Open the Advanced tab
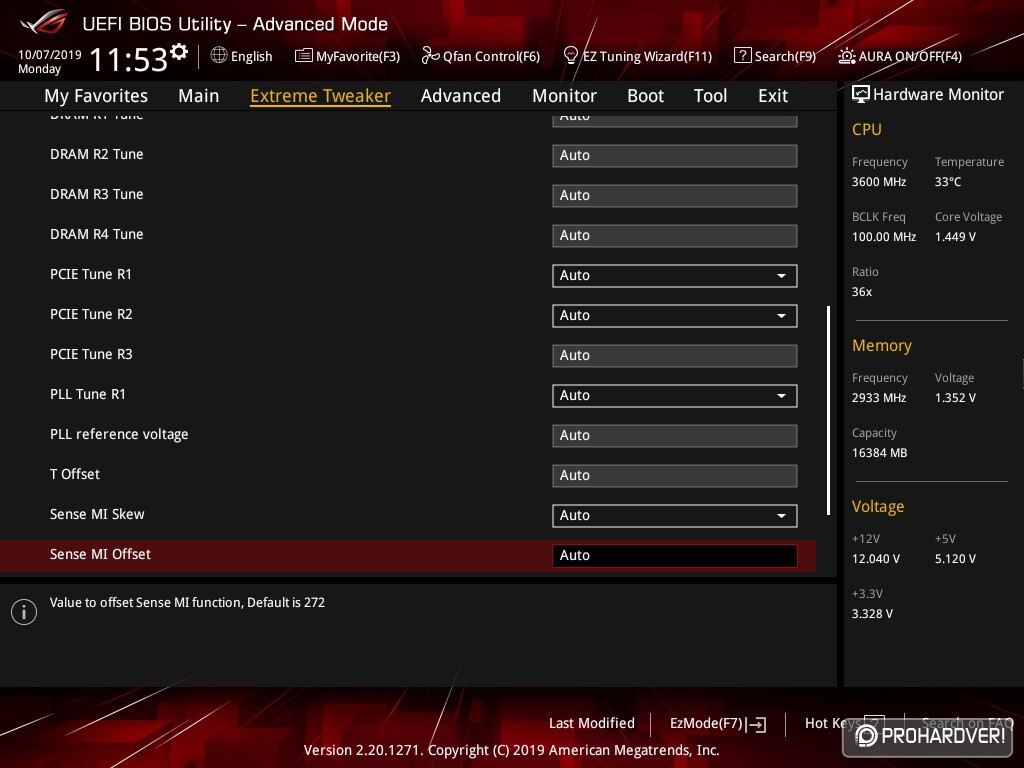Viewport: 1024px width, 768px height. [x=461, y=96]
